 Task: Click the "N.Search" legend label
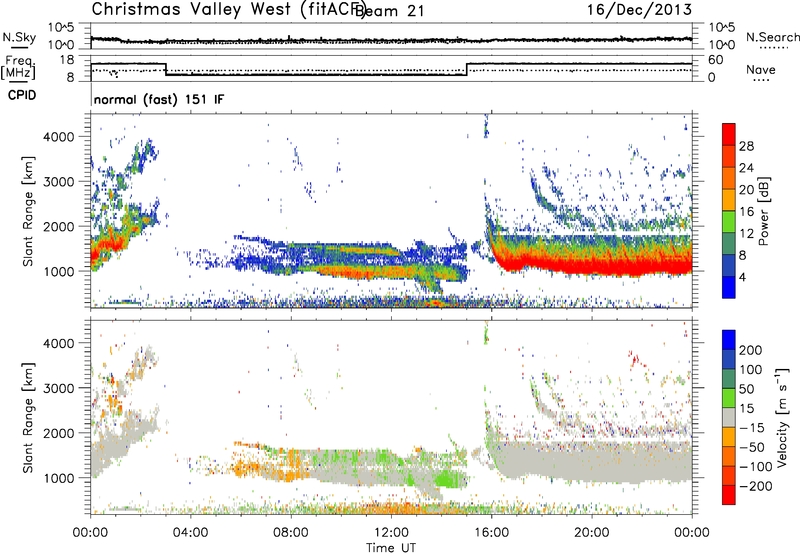point(772,37)
